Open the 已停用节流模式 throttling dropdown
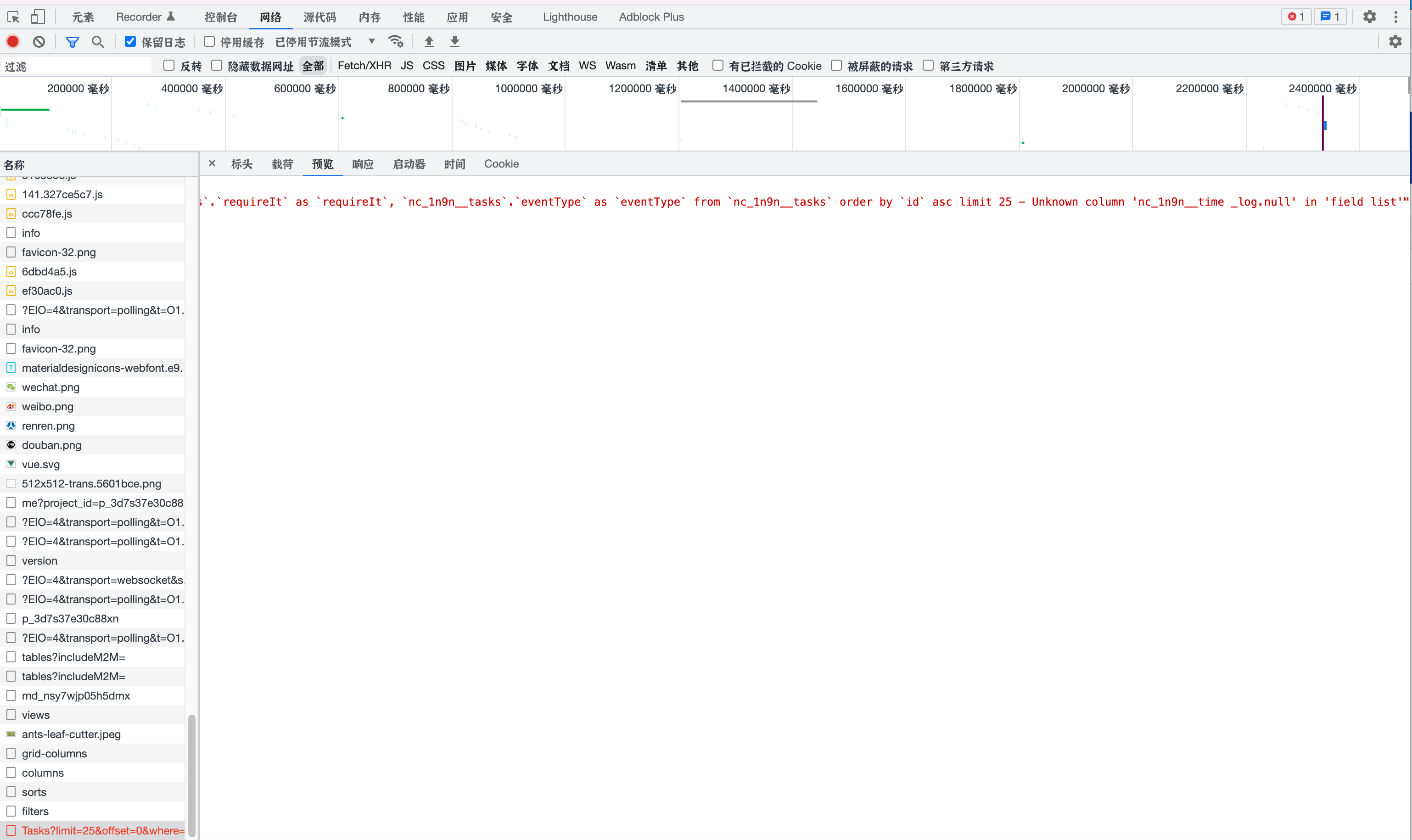The image size is (1412, 840). point(314,41)
